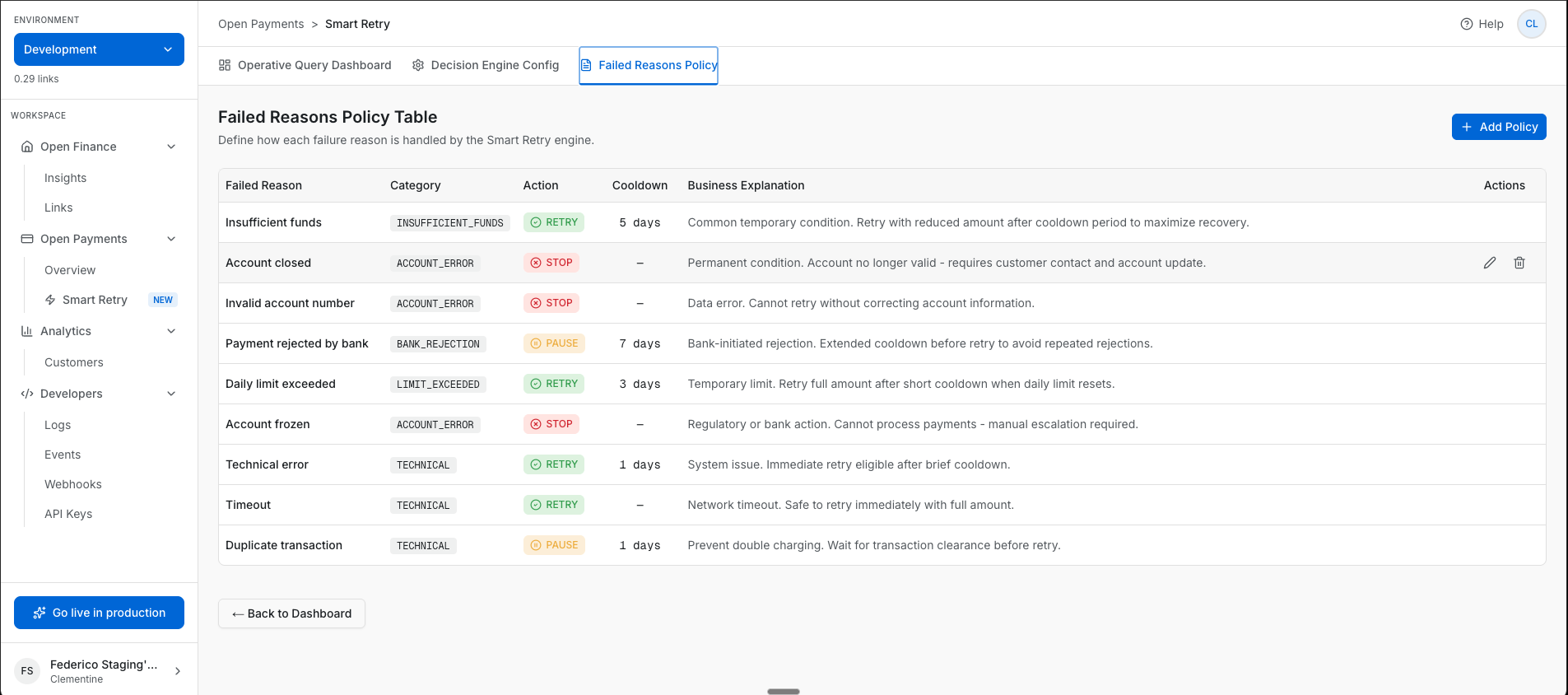Click Open Payments breadcrumb link
The image size is (1568, 695).
pos(261,24)
